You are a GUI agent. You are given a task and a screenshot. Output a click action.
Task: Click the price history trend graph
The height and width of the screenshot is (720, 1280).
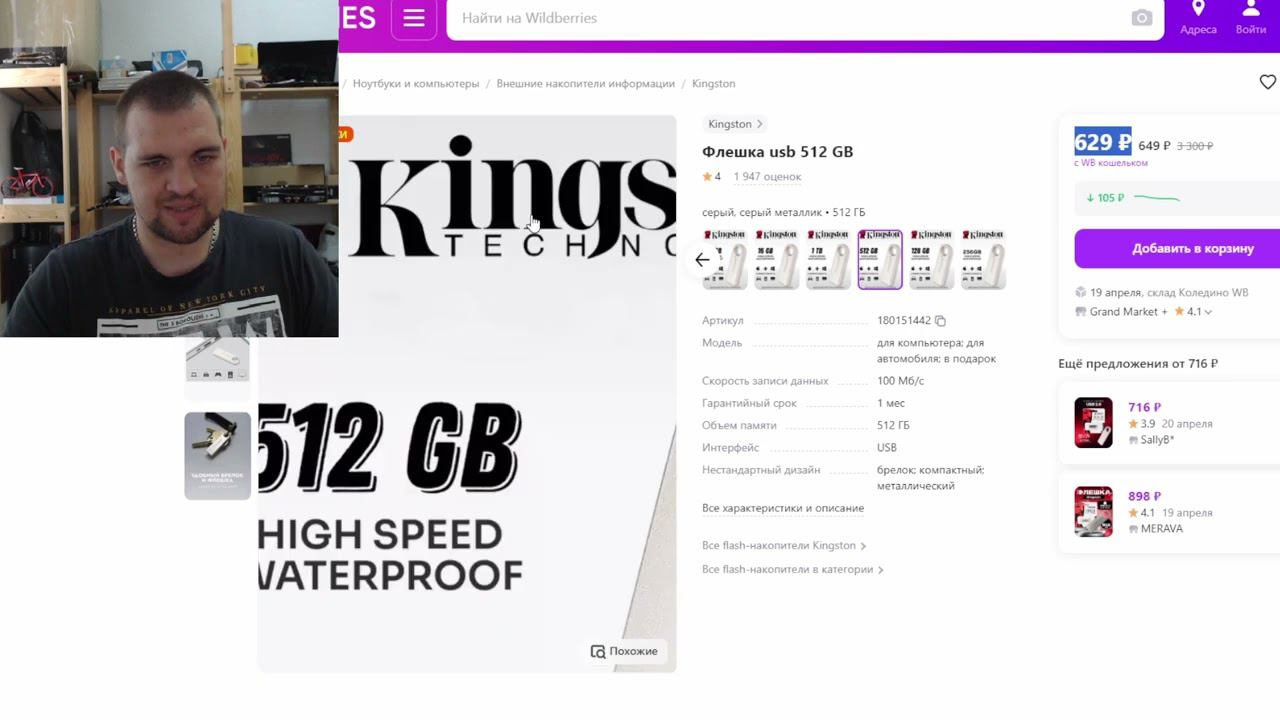tap(1157, 198)
